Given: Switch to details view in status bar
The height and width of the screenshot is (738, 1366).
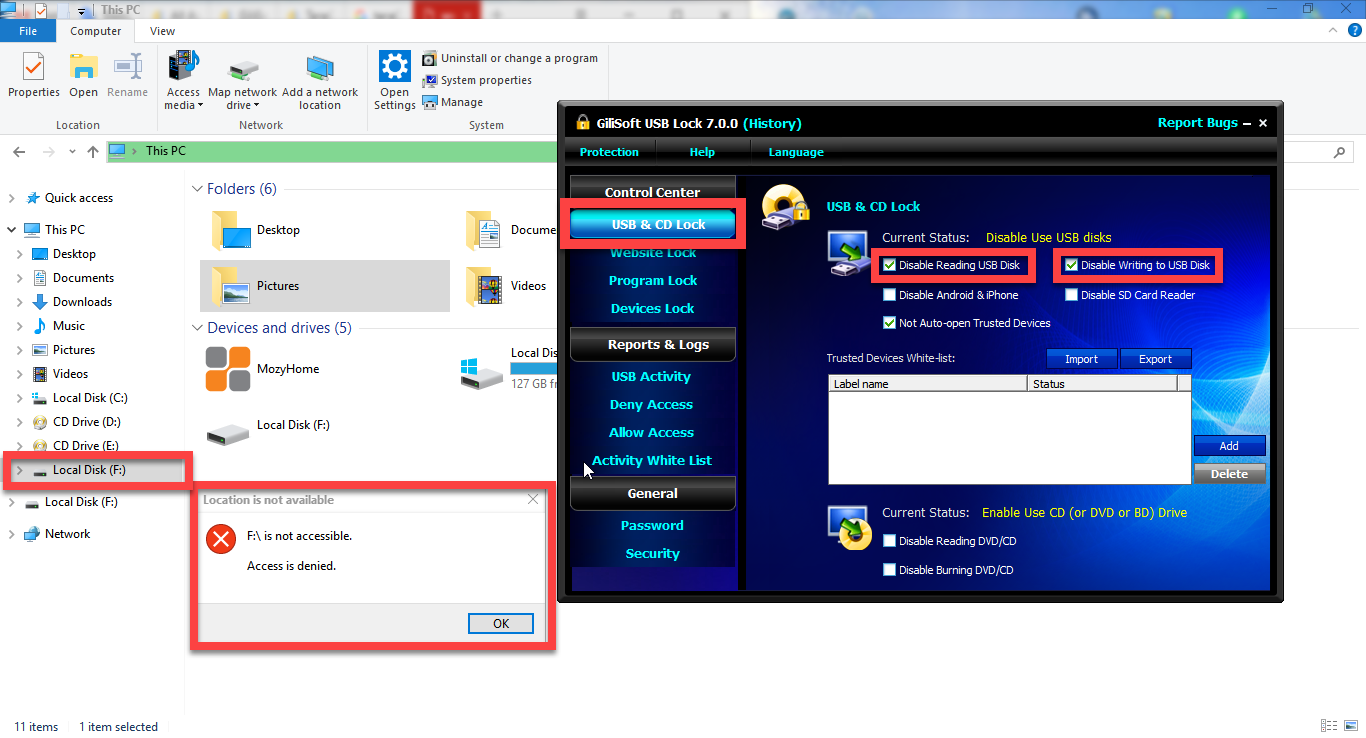Looking at the screenshot, I should [1329, 726].
